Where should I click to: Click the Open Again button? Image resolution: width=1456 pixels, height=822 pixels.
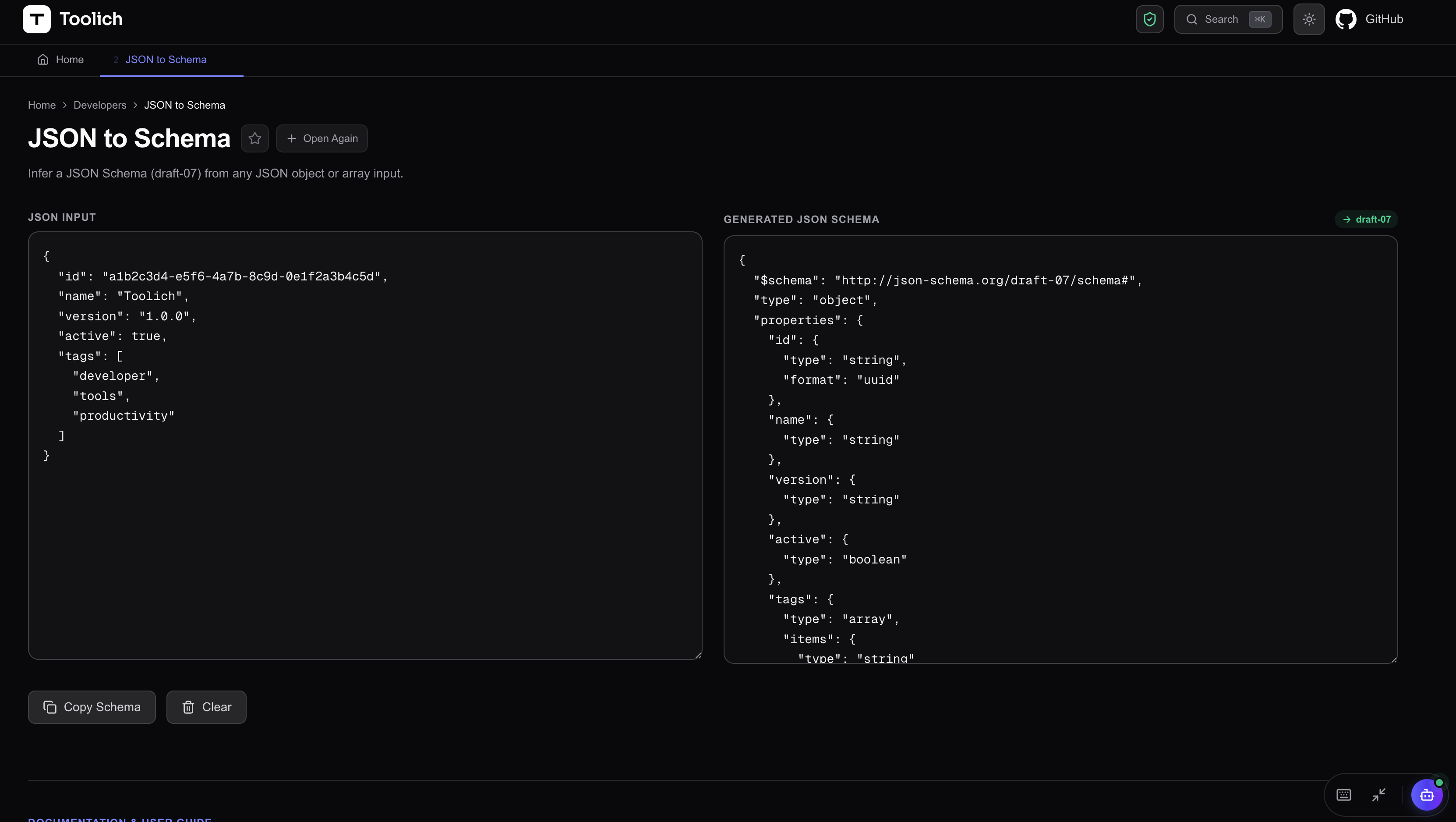point(322,138)
